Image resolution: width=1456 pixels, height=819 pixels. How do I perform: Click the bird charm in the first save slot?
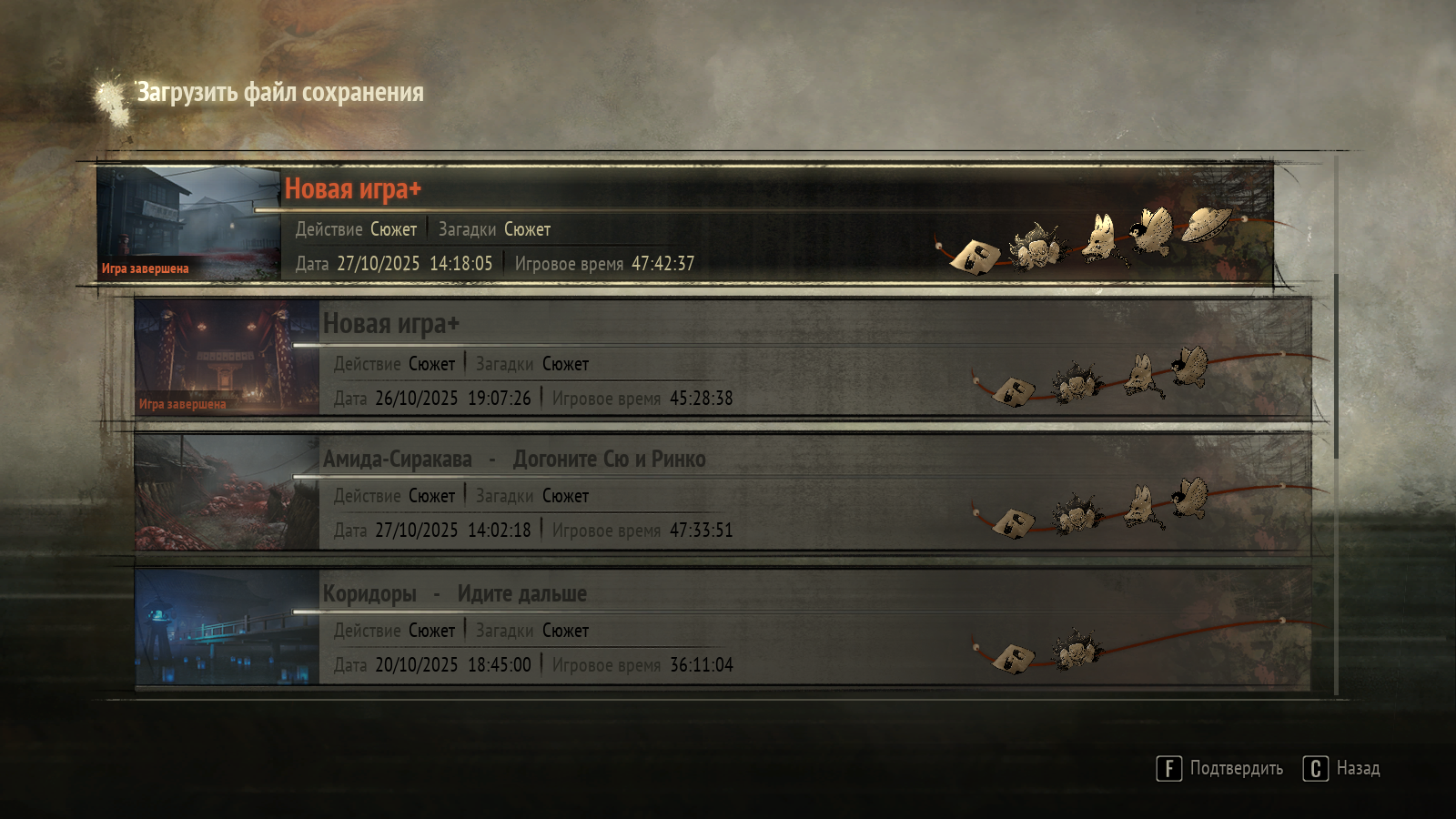point(1151,230)
